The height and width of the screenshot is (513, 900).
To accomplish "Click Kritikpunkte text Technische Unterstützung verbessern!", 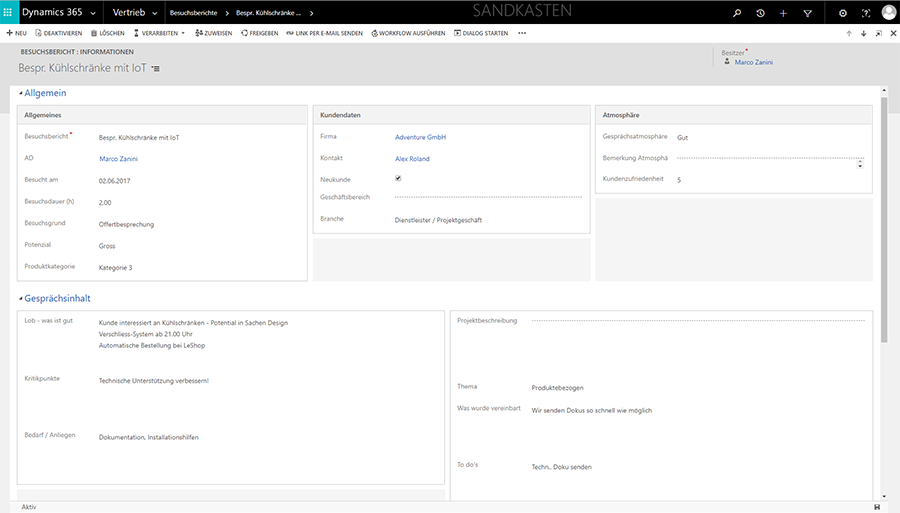I will click(x=154, y=381).
